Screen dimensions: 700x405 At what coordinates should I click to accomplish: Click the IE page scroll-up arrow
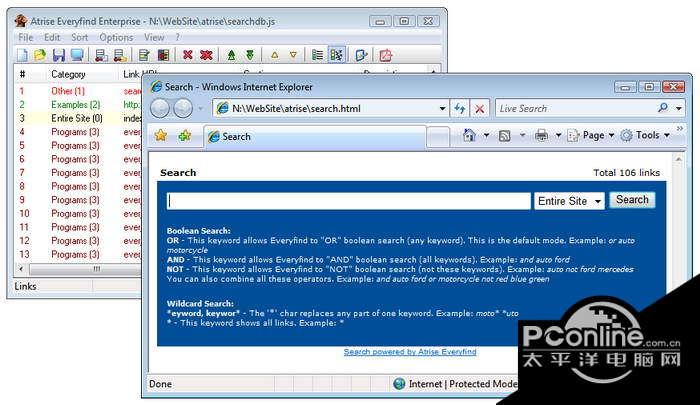678,159
